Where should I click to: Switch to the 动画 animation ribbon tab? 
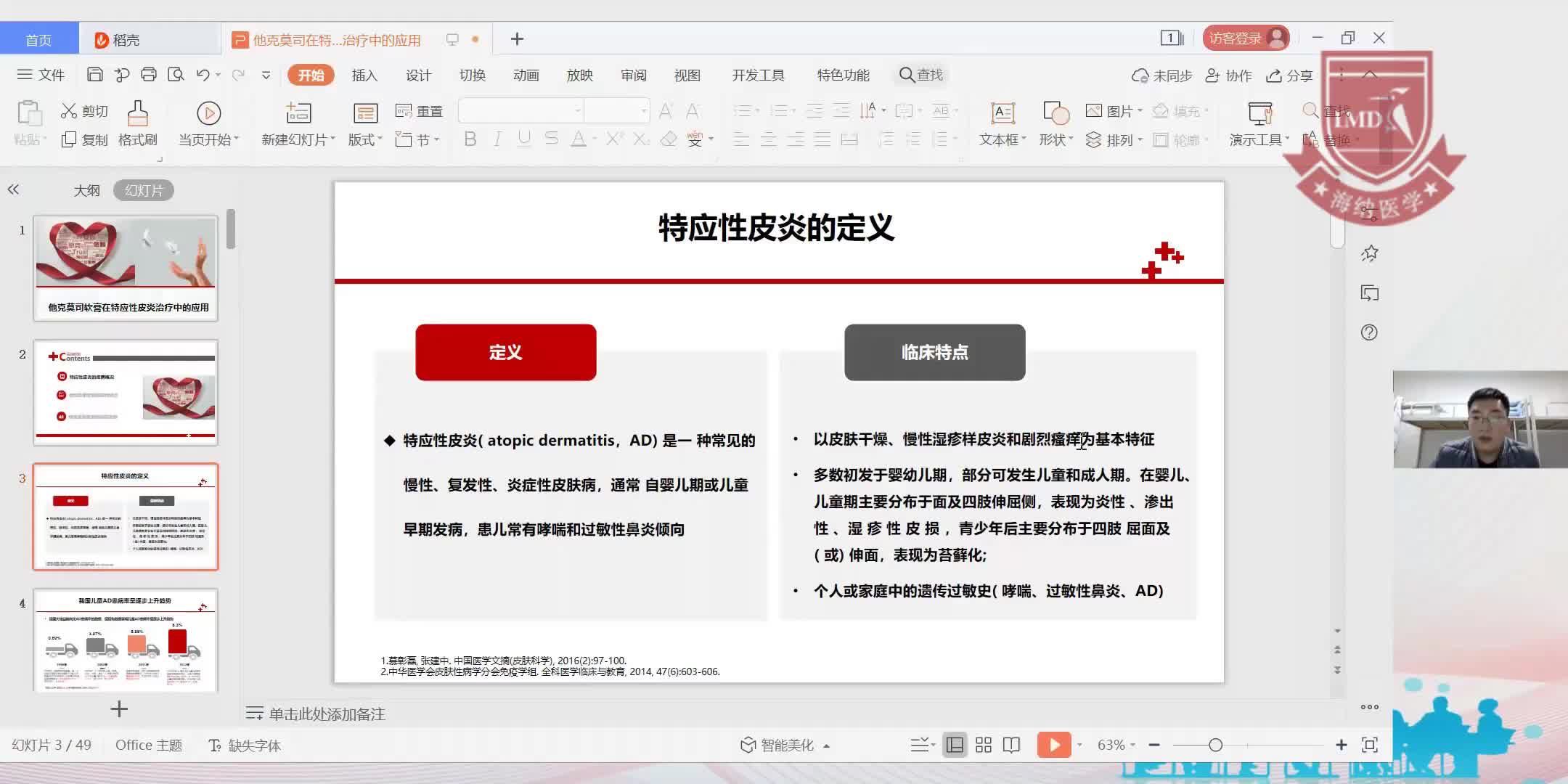click(x=525, y=74)
